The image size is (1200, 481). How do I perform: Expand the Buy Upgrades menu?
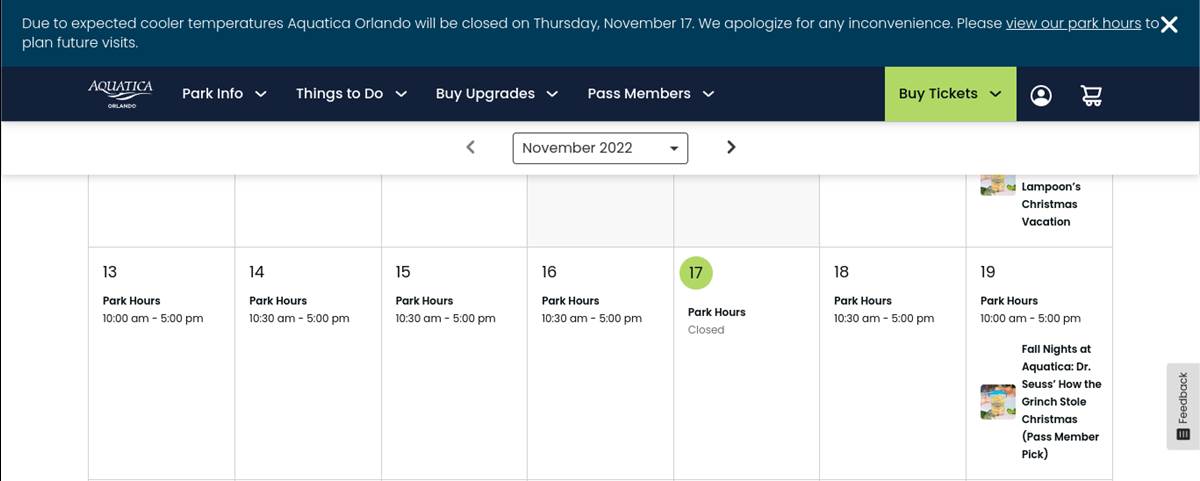pos(496,94)
